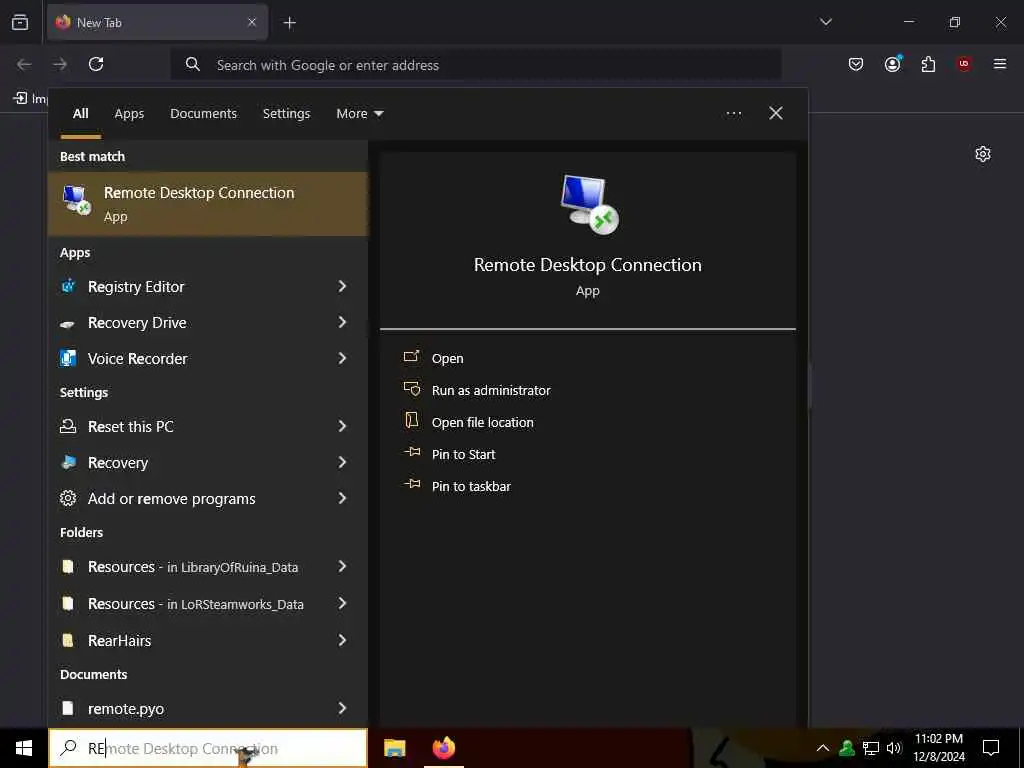Click the taskbar search box
Screen dimensions: 1024x768
click(x=208, y=748)
